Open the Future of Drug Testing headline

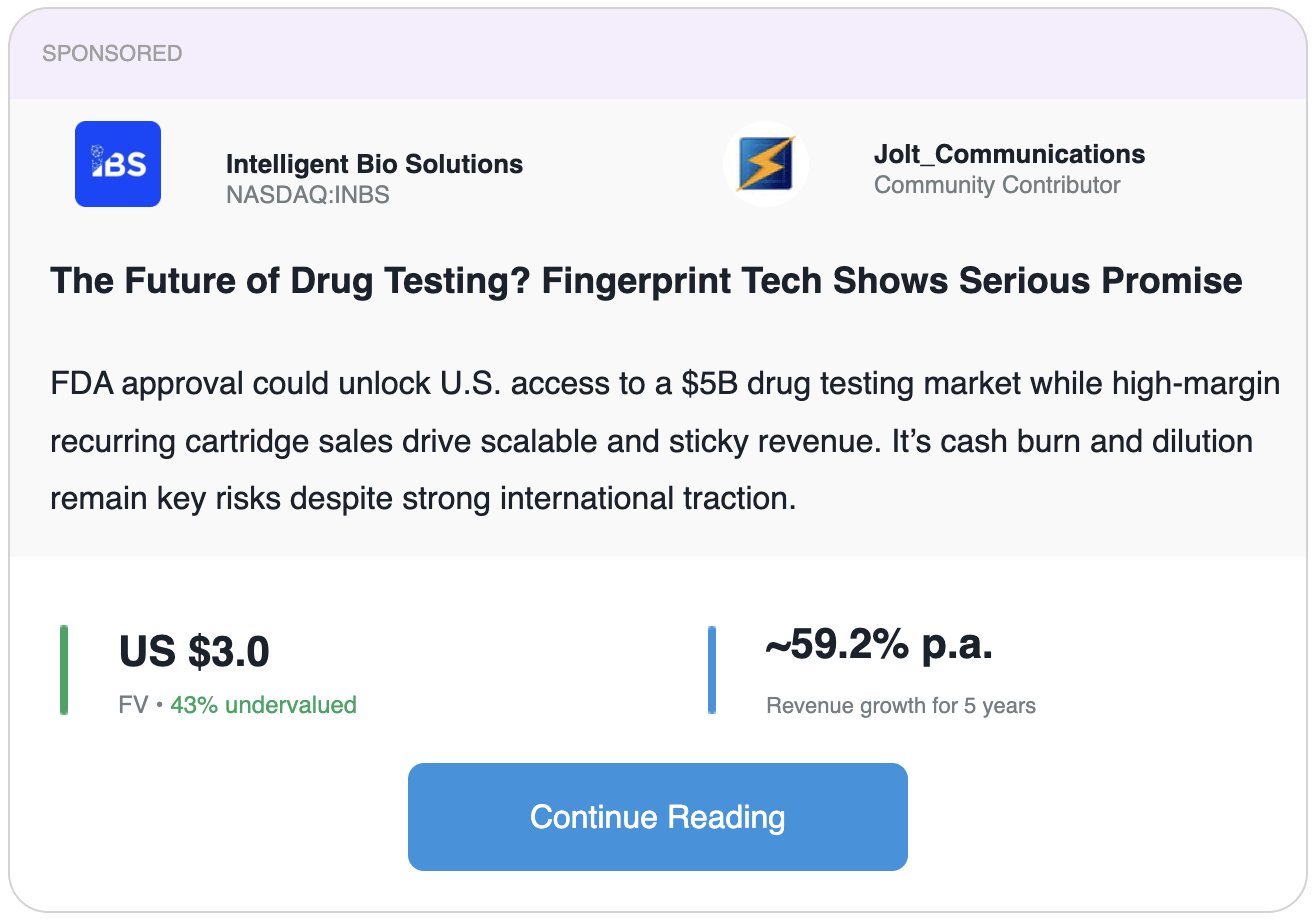point(646,281)
